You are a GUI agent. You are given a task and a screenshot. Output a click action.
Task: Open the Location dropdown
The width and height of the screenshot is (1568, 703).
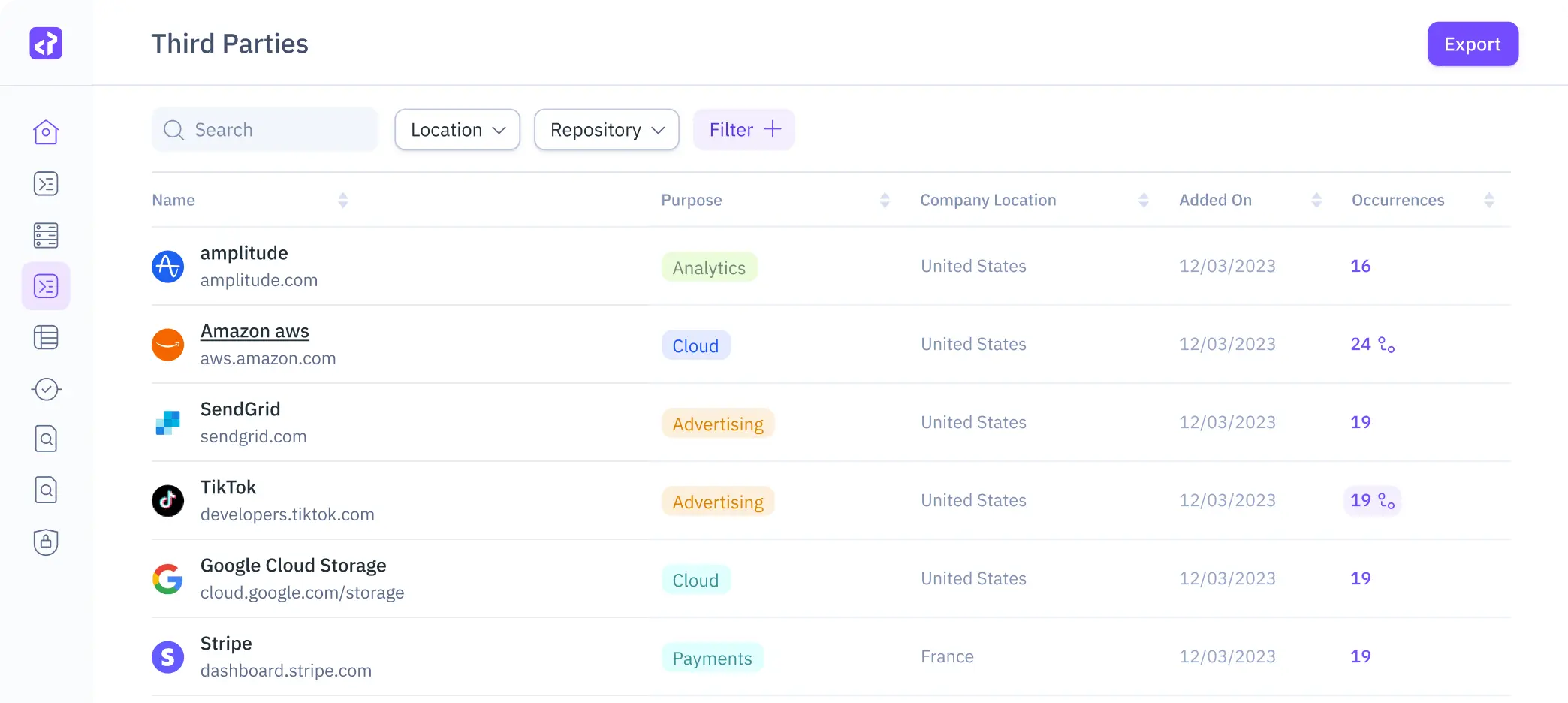click(x=457, y=129)
